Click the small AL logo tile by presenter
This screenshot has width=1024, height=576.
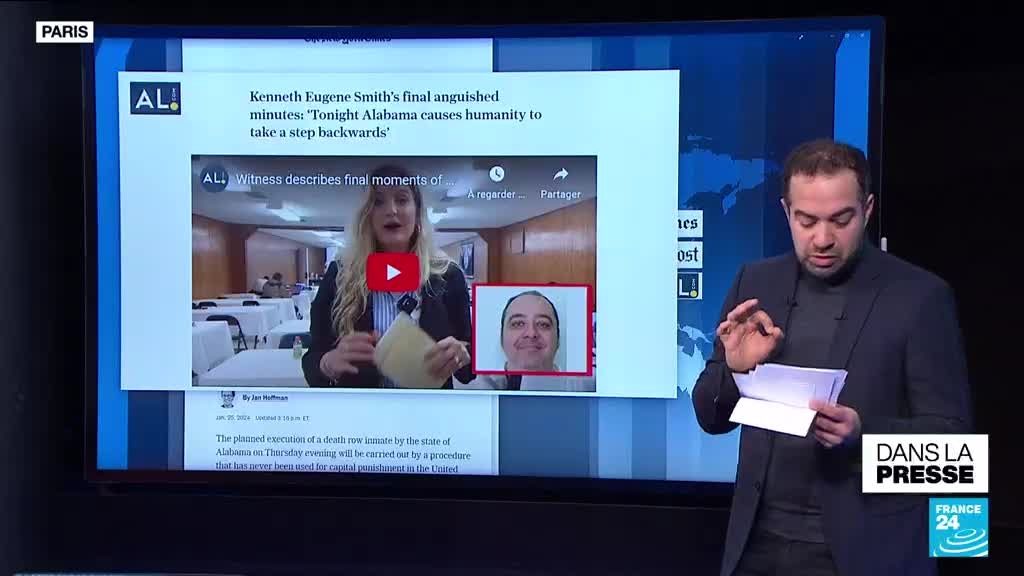tap(690, 286)
